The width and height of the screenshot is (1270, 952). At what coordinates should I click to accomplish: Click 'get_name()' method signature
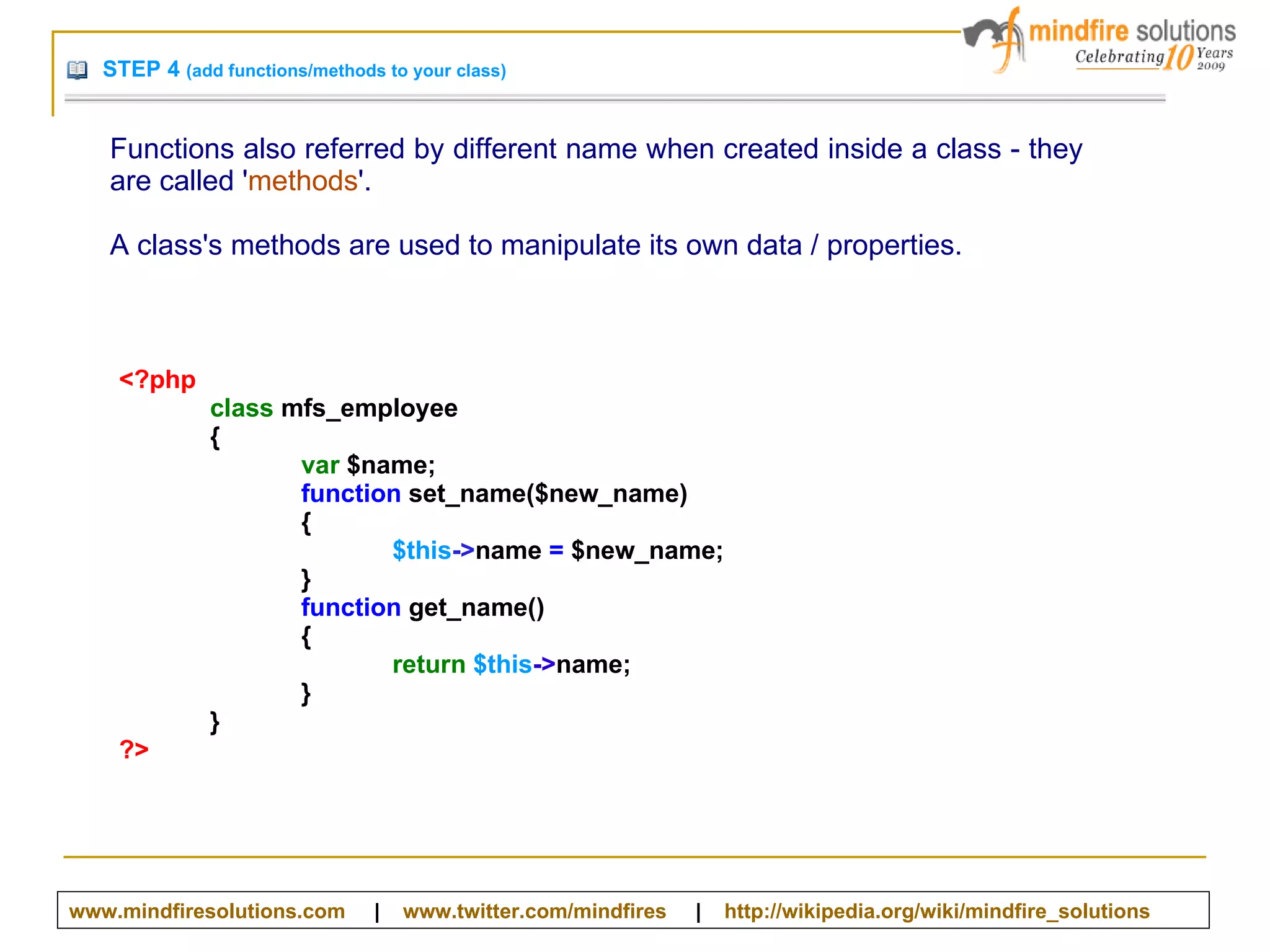point(477,608)
